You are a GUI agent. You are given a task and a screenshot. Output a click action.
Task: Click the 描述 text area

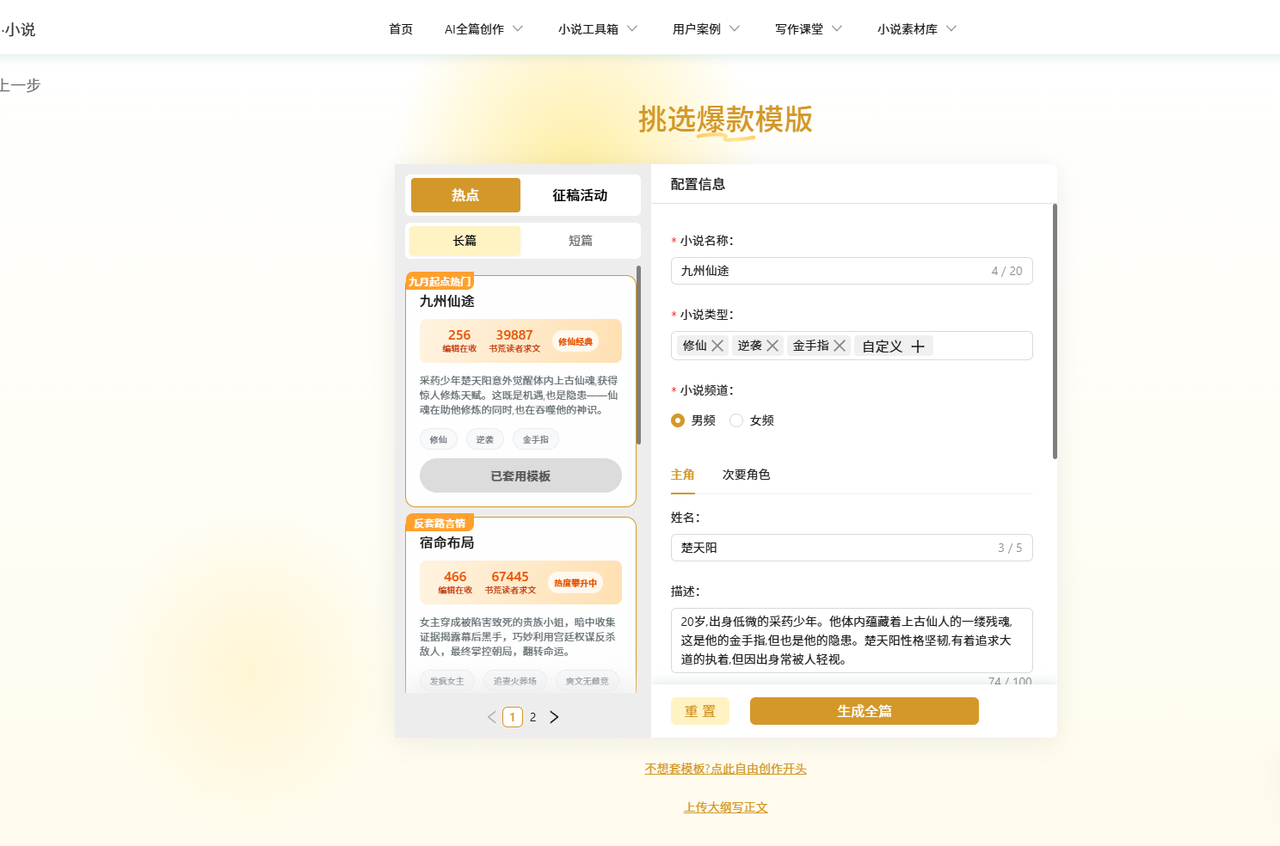(852, 640)
